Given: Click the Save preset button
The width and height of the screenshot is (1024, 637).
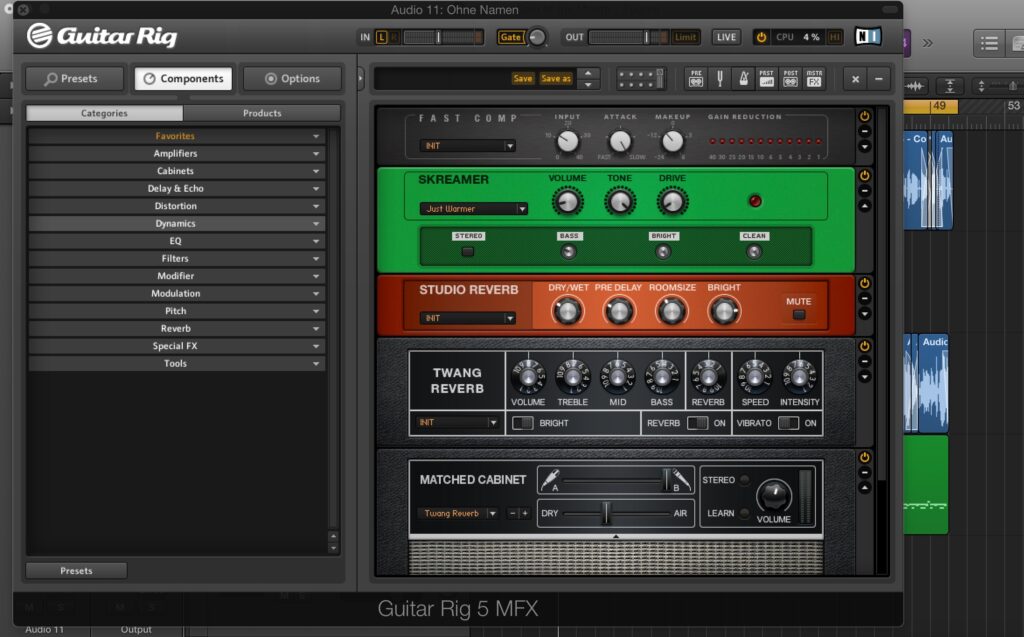Looking at the screenshot, I should [522, 78].
